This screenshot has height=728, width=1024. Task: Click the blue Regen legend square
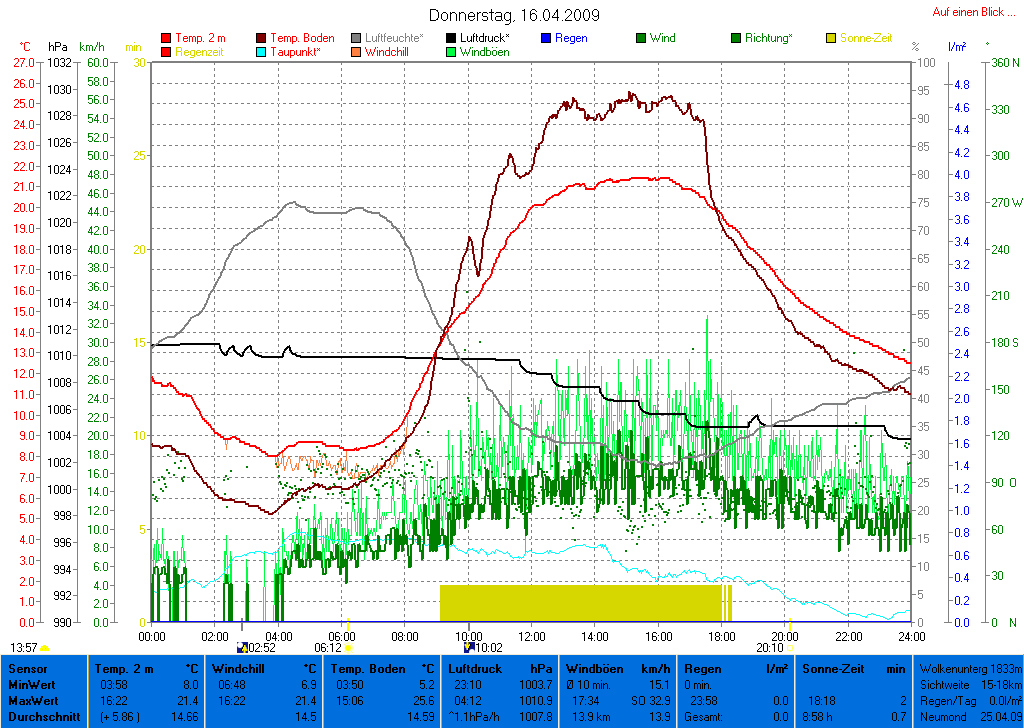(546, 38)
